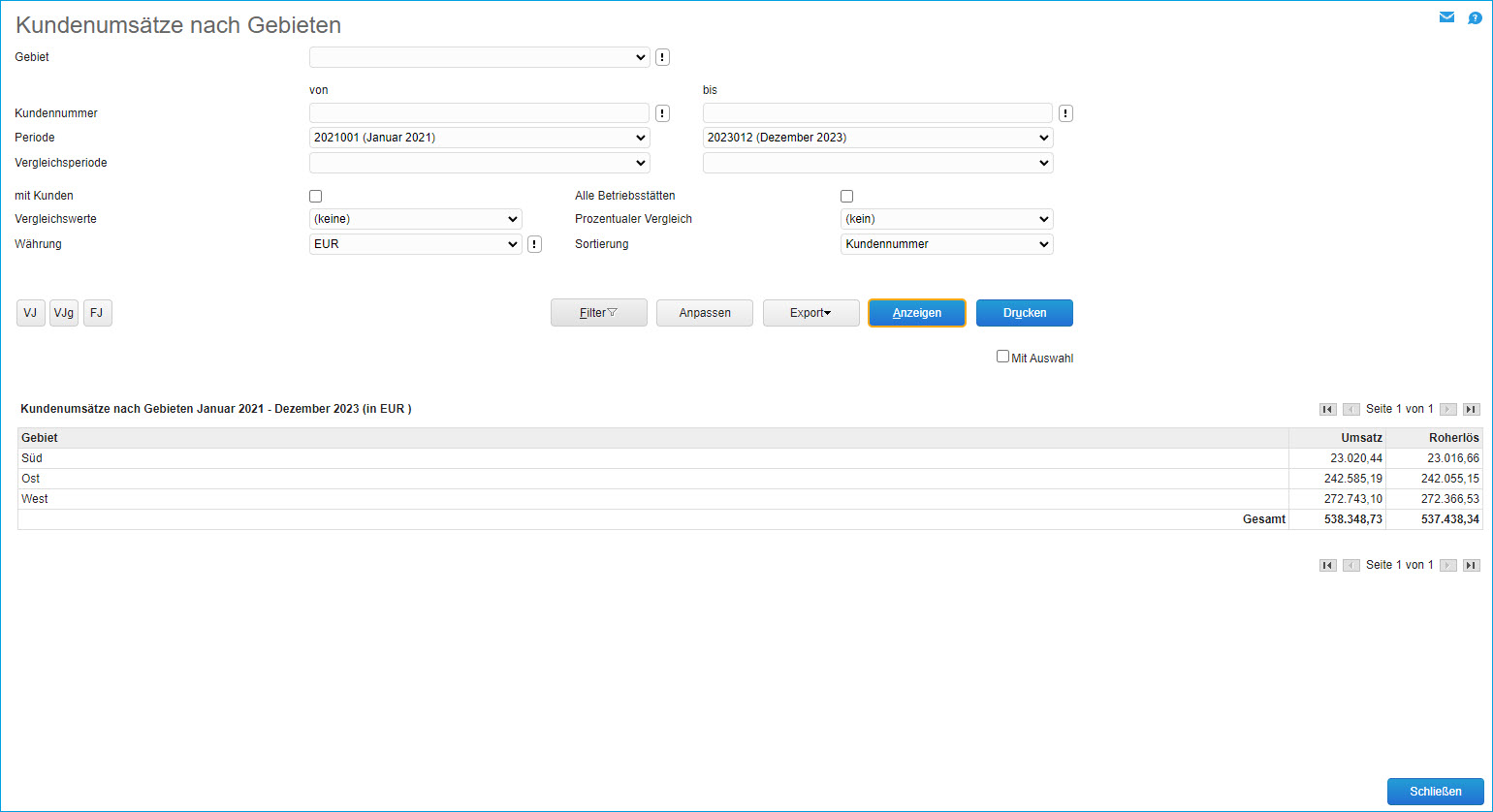Click the VJg quick period button
This screenshot has width=1493, height=812.
pos(64,313)
